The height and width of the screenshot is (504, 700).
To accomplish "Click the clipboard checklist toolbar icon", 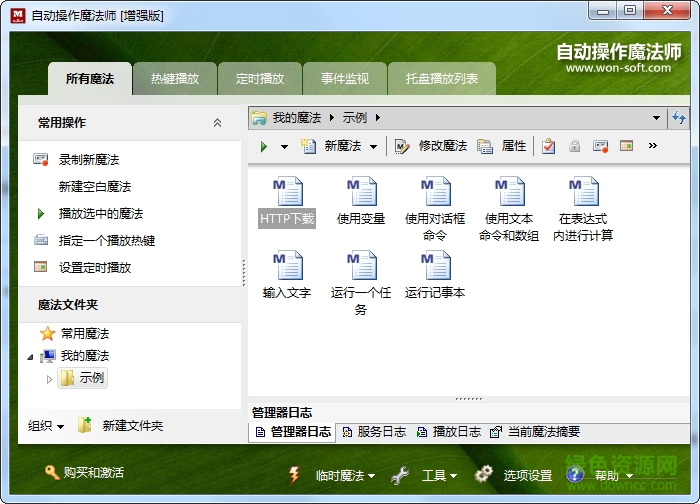I will [x=548, y=146].
